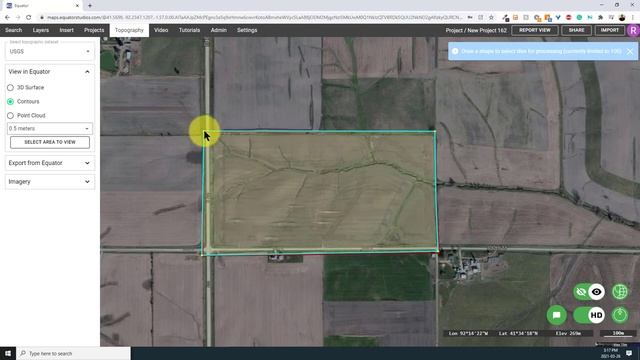Reload the page with refresh icon

[29, 18]
